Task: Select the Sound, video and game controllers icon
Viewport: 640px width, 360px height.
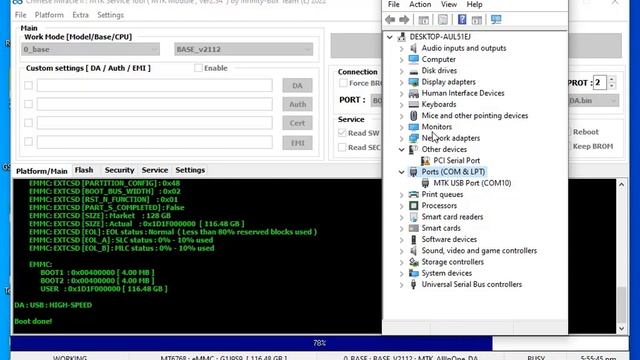Action: (x=413, y=251)
